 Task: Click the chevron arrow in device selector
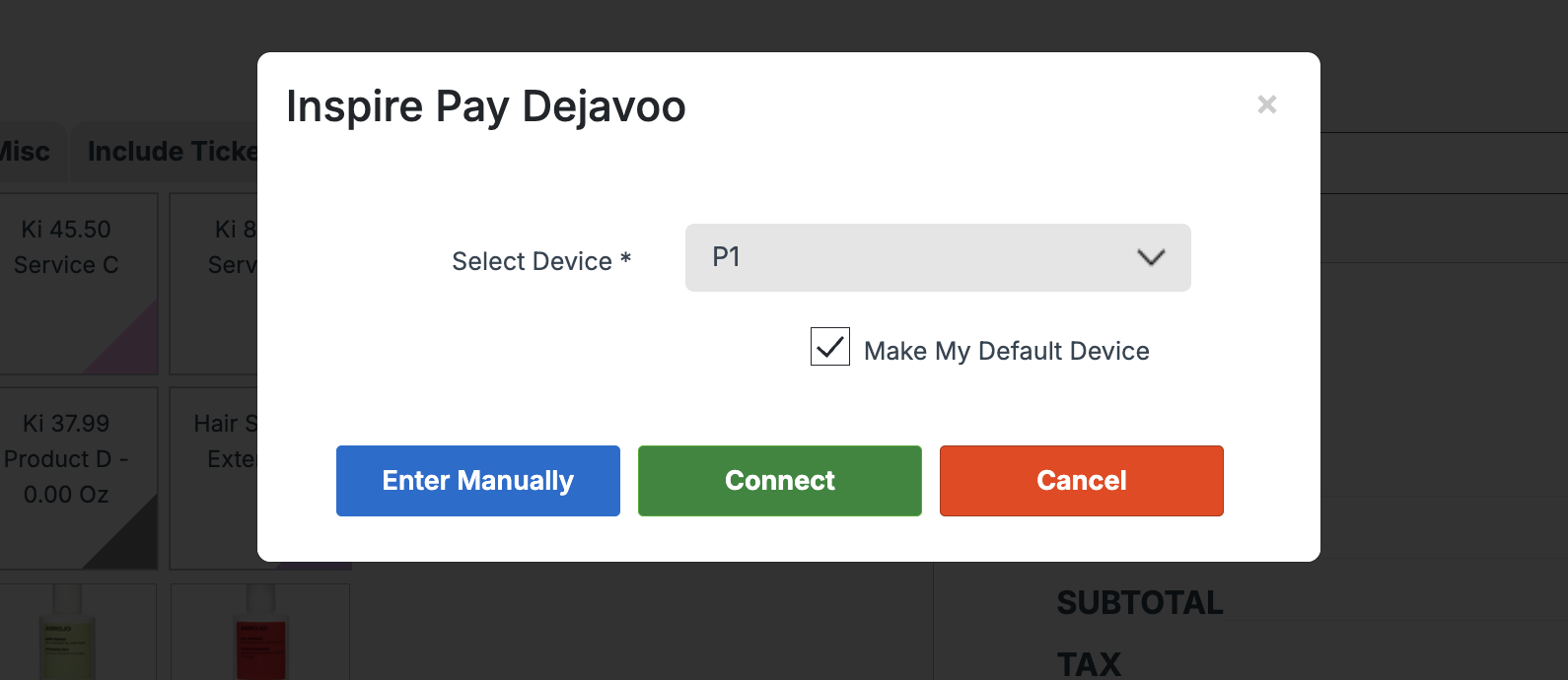[1151, 258]
